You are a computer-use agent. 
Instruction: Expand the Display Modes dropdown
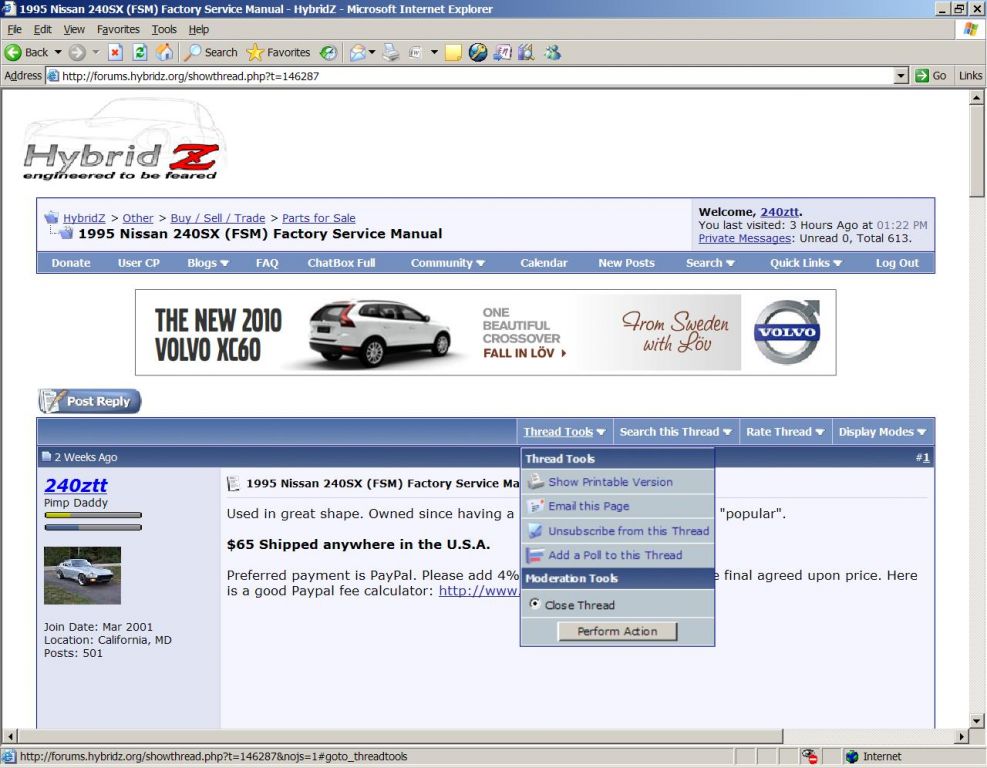882,432
